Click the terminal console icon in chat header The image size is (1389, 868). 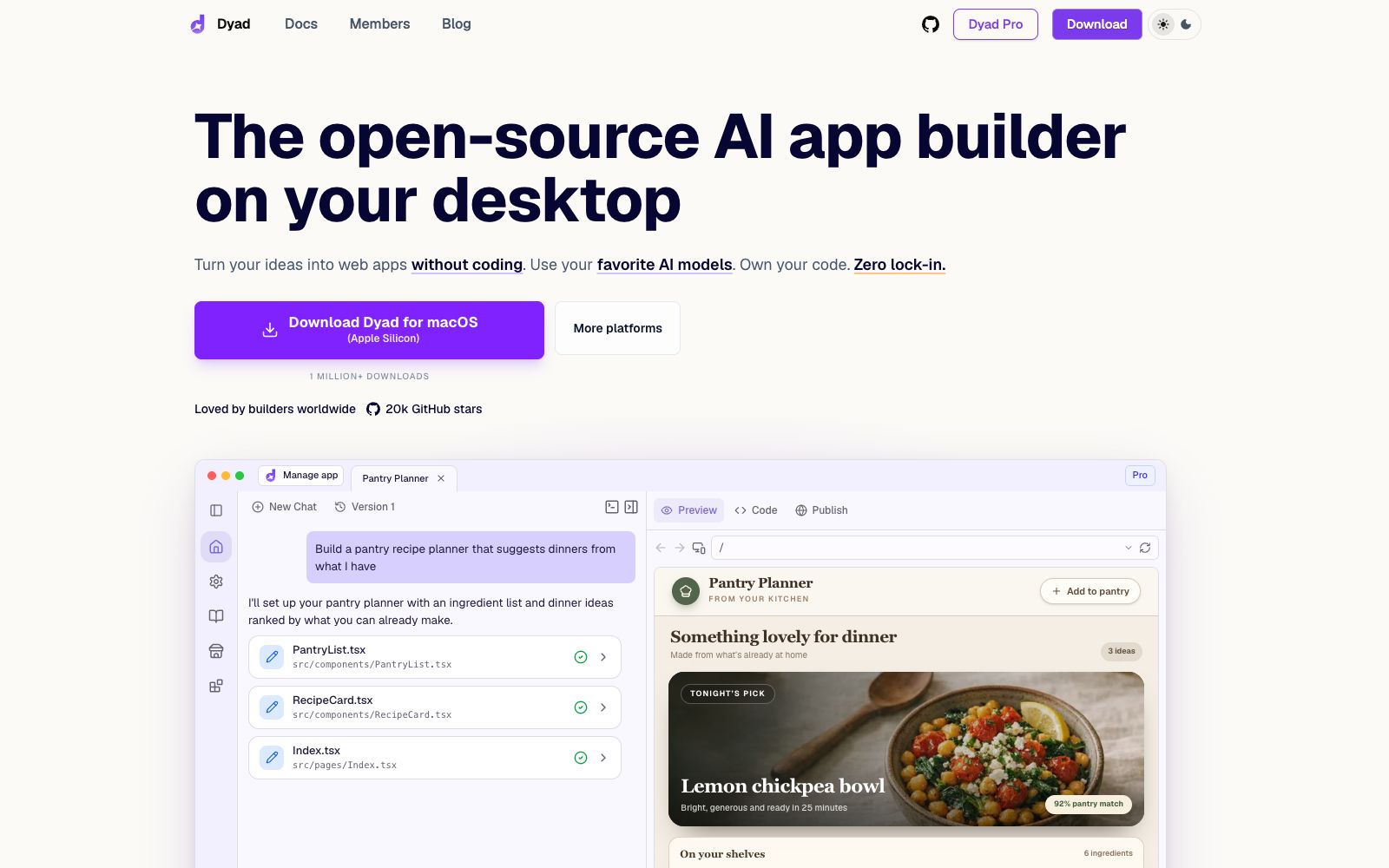pyautogui.click(x=612, y=507)
